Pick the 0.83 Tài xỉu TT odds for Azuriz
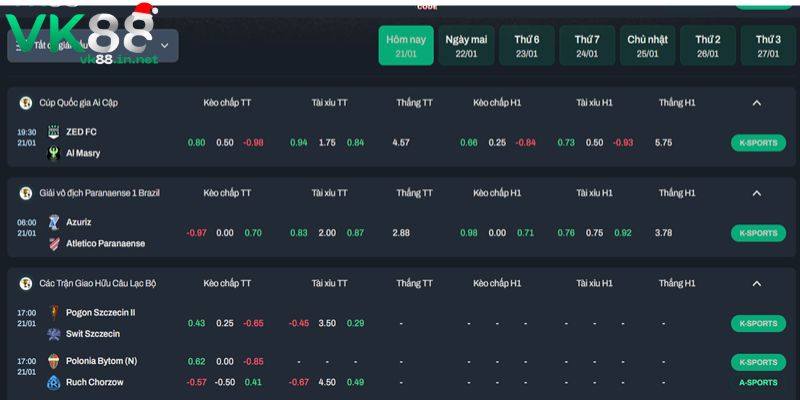 tap(299, 233)
